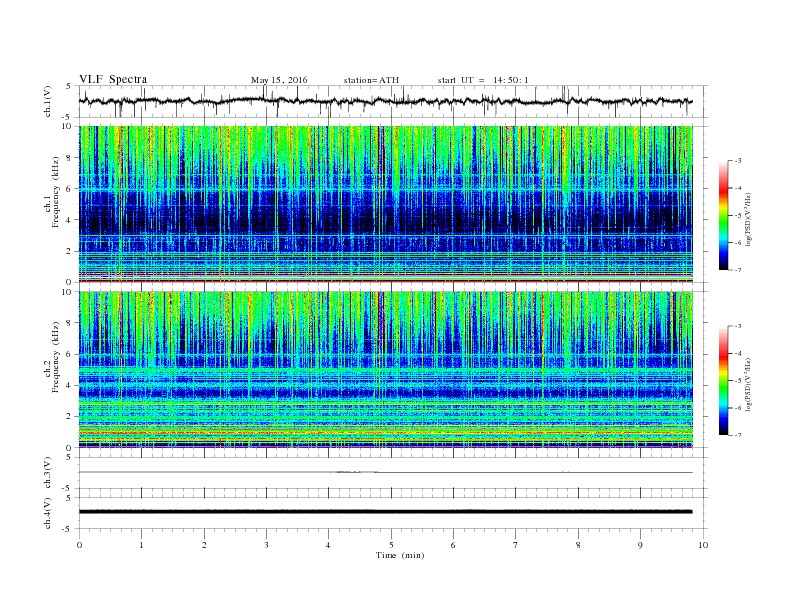792x612 pixels.
Task: Click time axis tick label "9"
Action: (640, 545)
